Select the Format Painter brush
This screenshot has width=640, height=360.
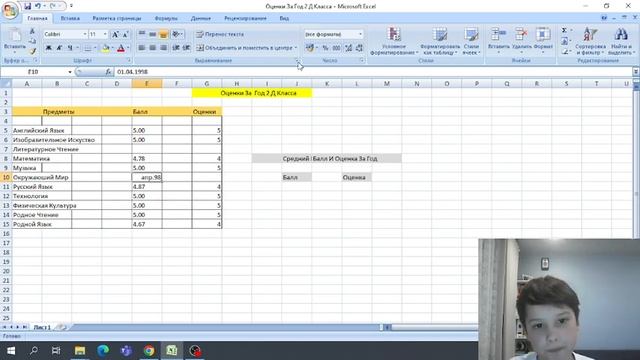point(33,51)
